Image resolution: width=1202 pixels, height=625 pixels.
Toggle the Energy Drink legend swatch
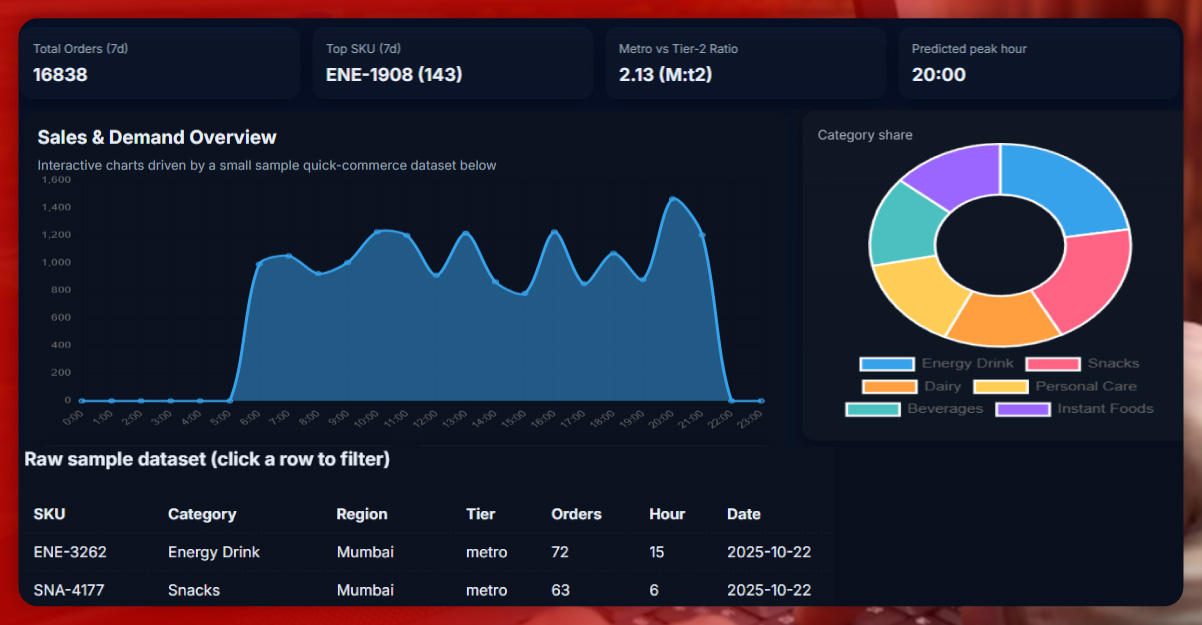point(887,364)
